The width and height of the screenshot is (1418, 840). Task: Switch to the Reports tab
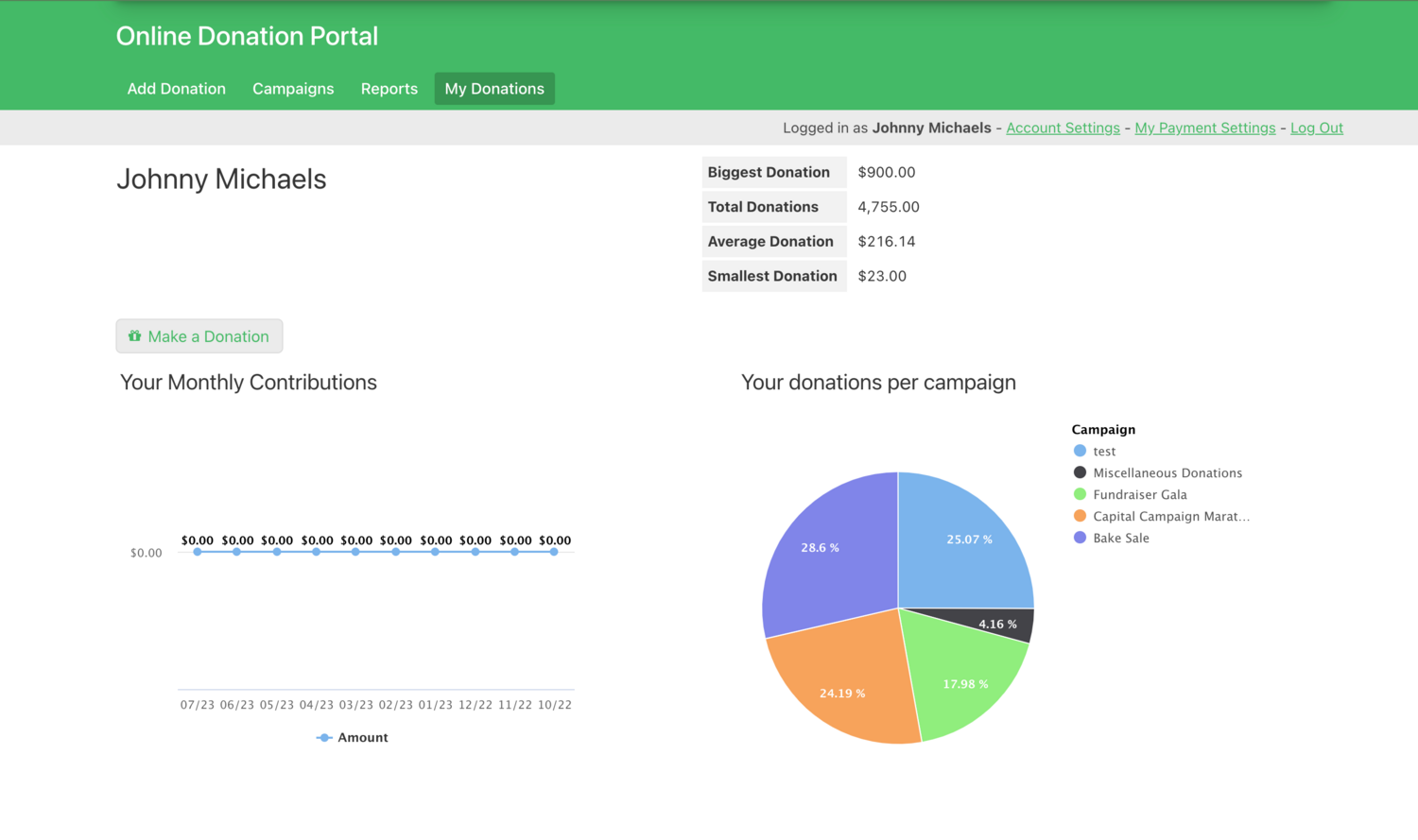coord(389,88)
